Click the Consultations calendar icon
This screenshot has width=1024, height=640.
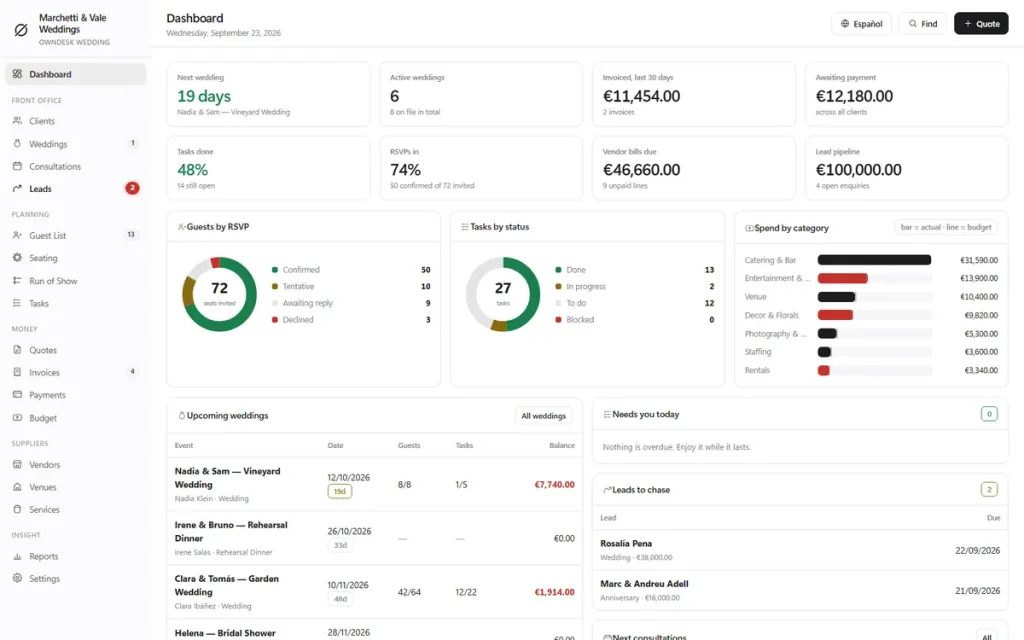17,166
